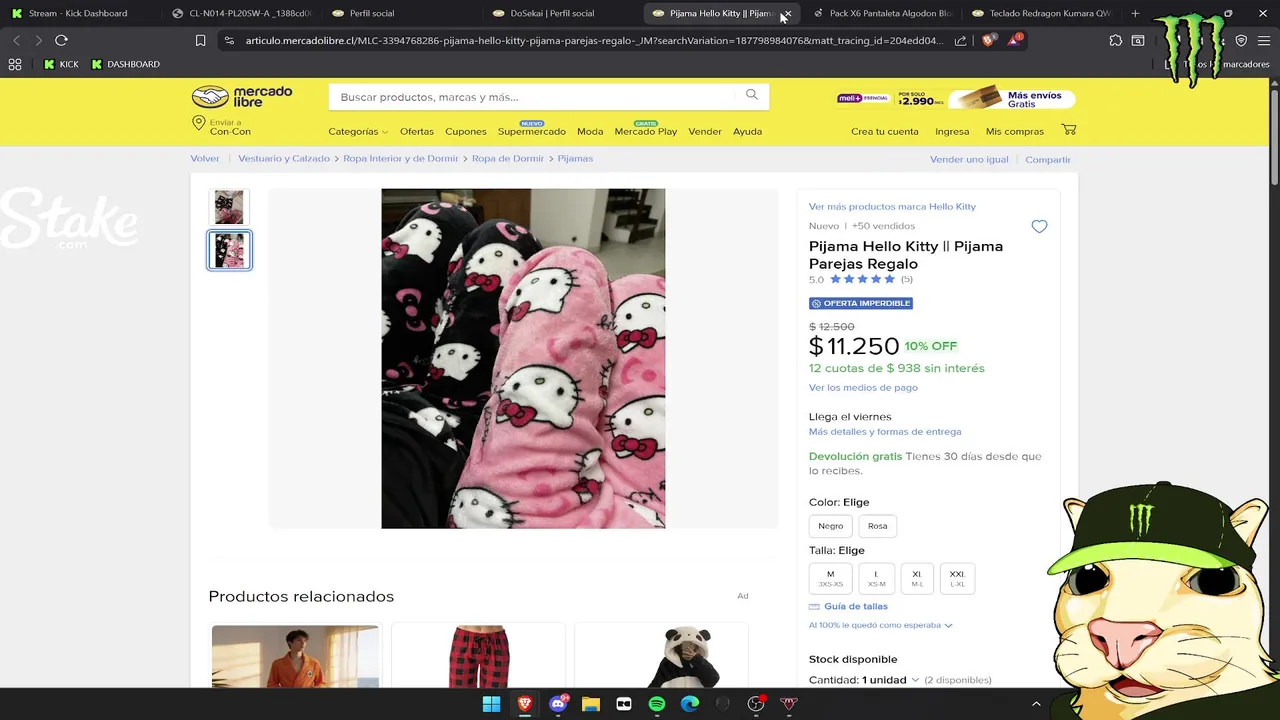Expand 'Al 100% le quedó como esperaba'
Image resolution: width=1280 pixels, height=720 pixels.
[880, 625]
